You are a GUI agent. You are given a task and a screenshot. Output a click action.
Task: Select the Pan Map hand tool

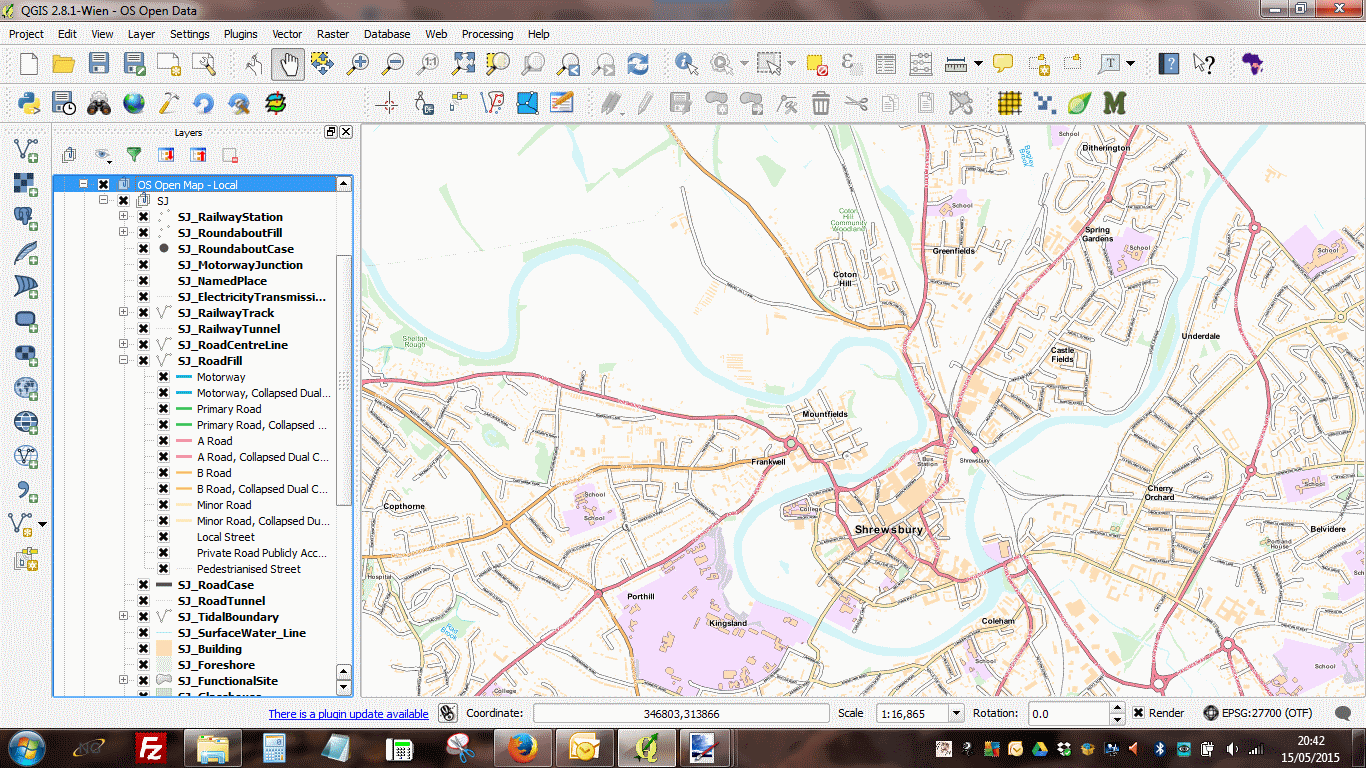[x=288, y=64]
